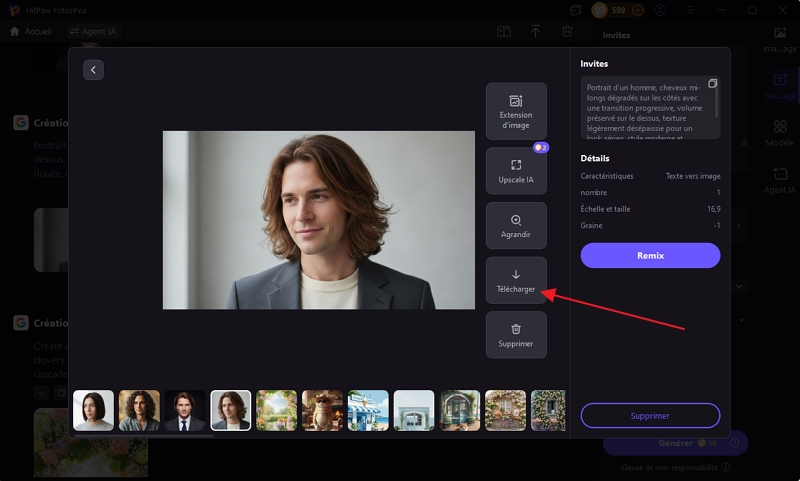This screenshot has width=800, height=481.
Task: Click the HitPaw FotorPea app logo
Action: 15,10
